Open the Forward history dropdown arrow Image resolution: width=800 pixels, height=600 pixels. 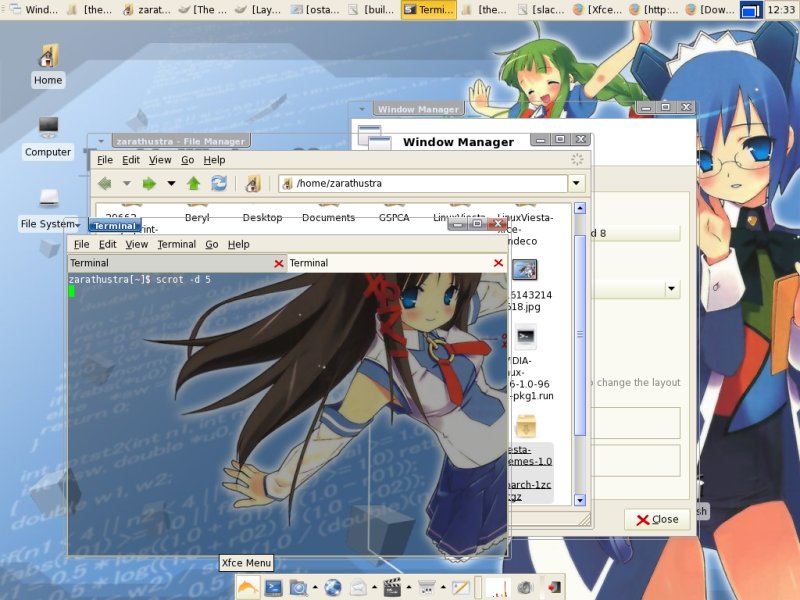click(x=171, y=184)
